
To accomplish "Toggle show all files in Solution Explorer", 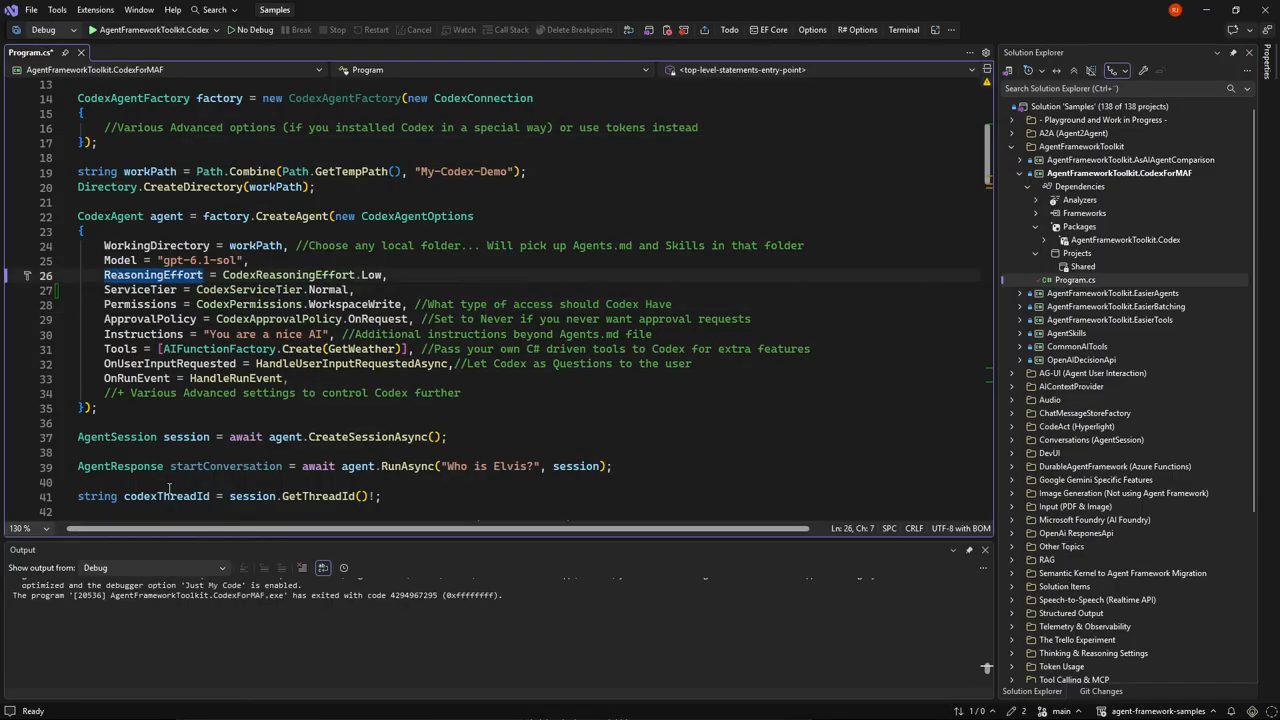I will 1091,70.
